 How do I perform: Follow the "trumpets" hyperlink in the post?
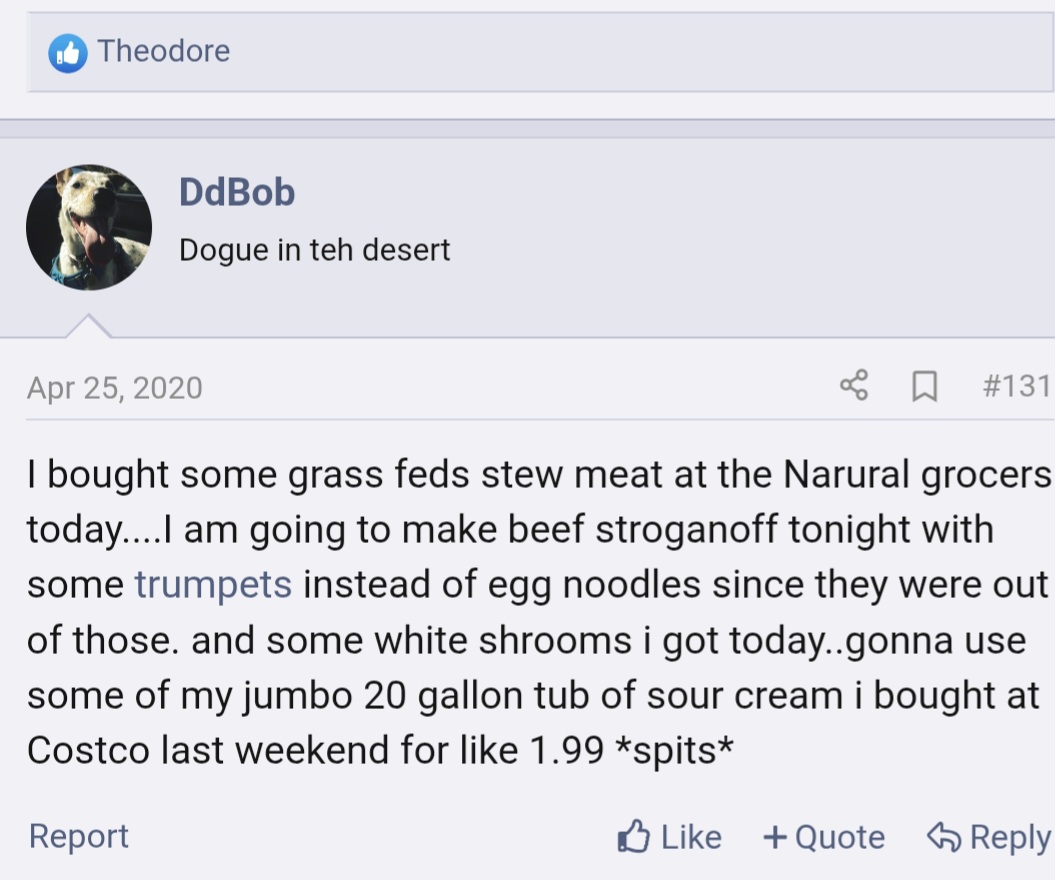tap(213, 584)
